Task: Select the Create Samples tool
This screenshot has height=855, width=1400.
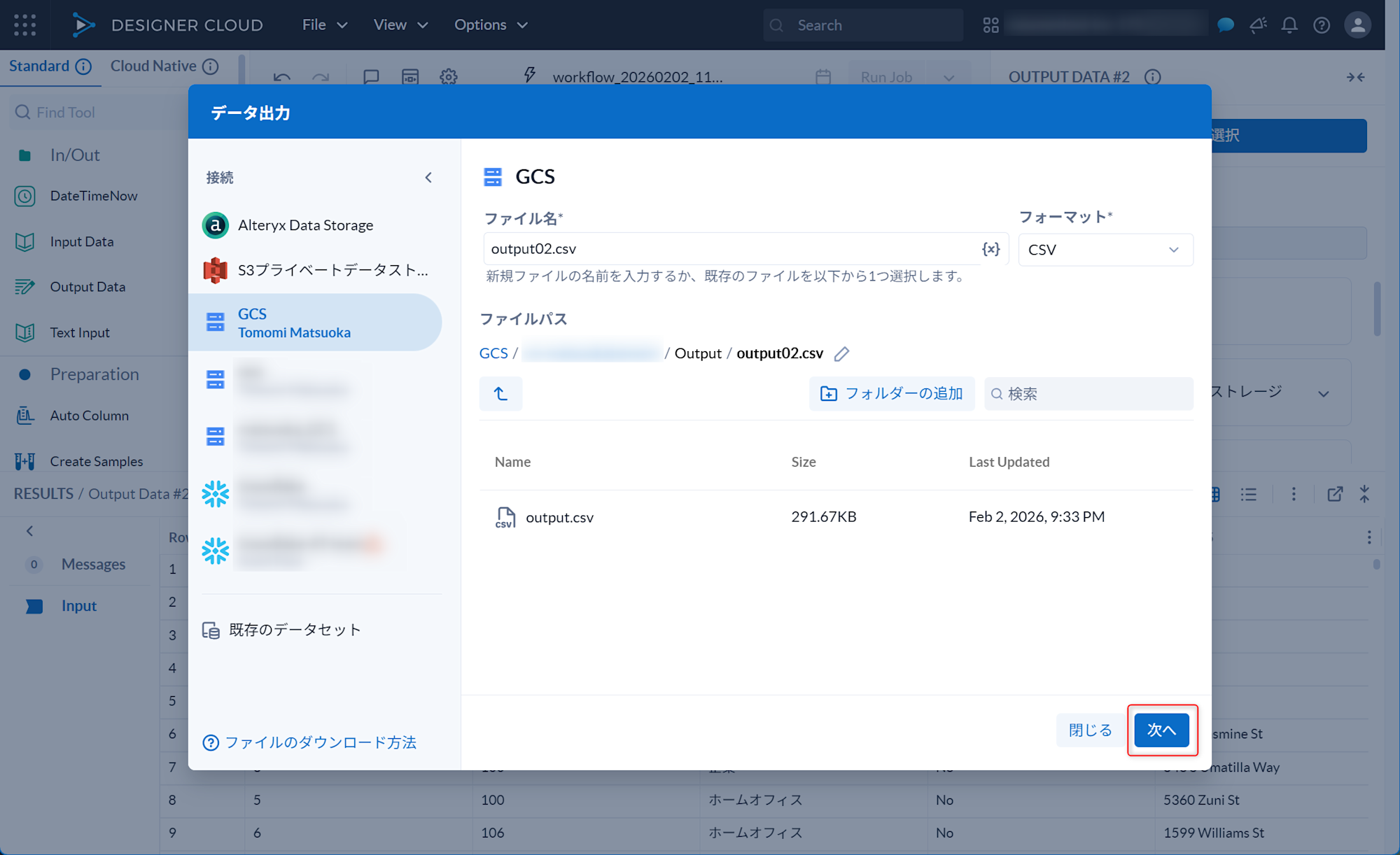Action: point(95,460)
